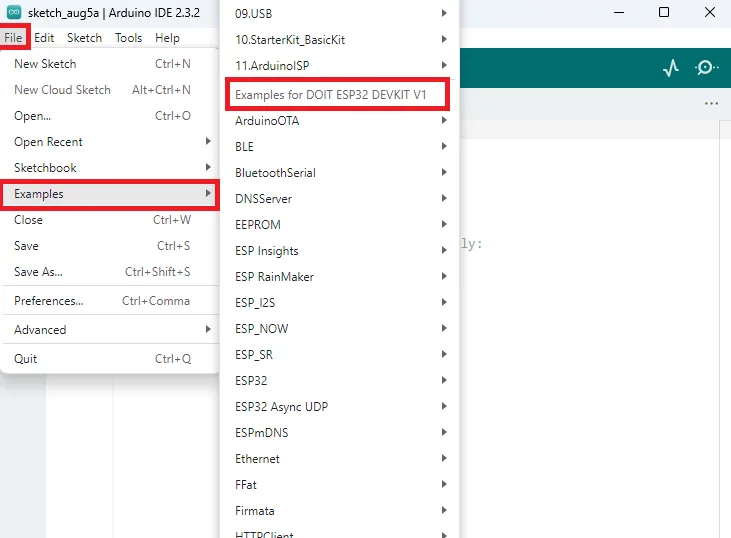This screenshot has width=731, height=538.
Task: Expand the Advanced submenu
Action: pyautogui.click(x=110, y=330)
